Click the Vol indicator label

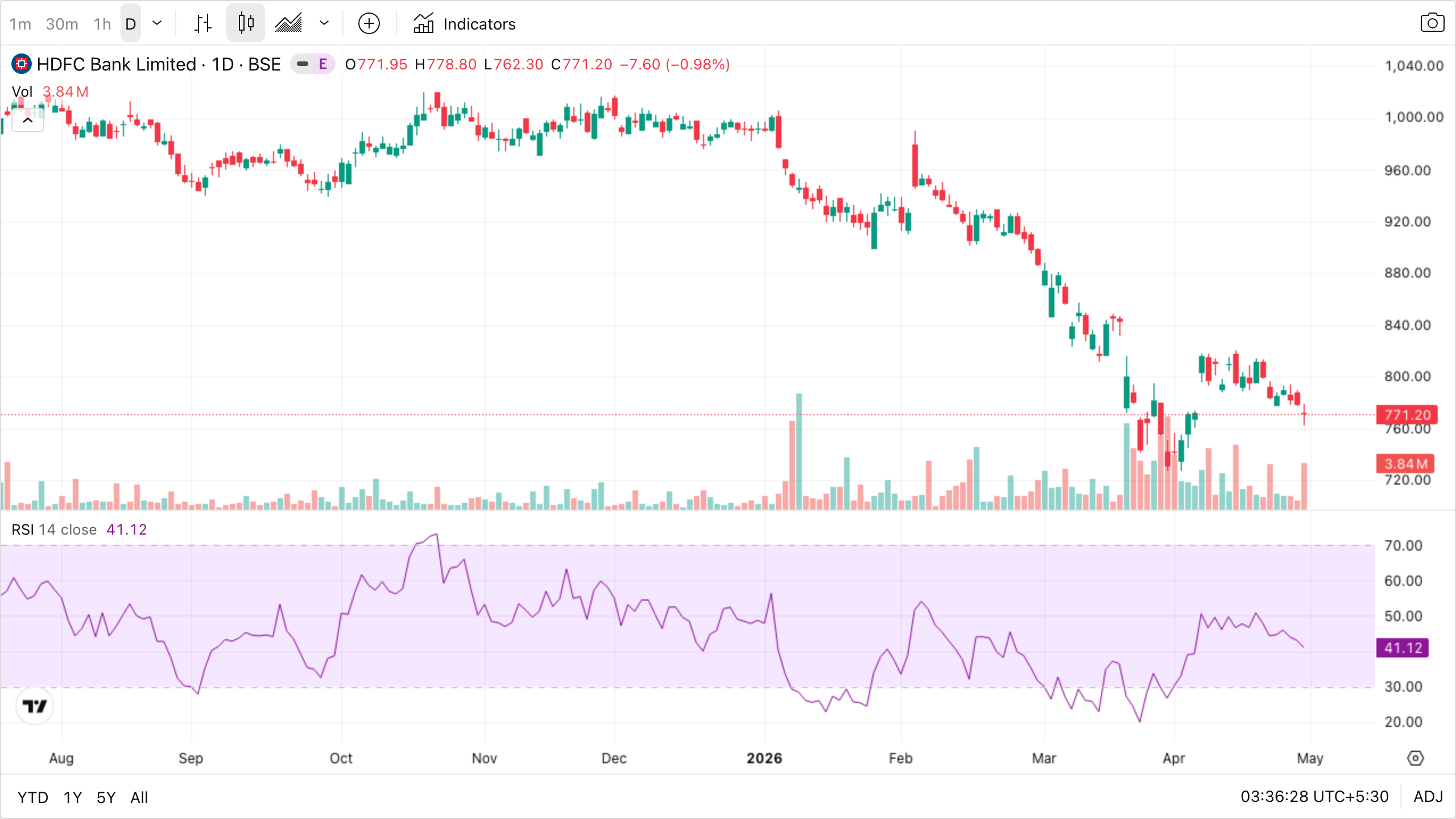coord(22,92)
